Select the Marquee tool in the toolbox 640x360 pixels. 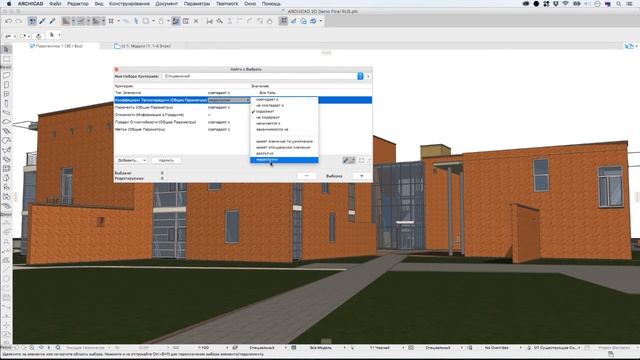[6, 60]
